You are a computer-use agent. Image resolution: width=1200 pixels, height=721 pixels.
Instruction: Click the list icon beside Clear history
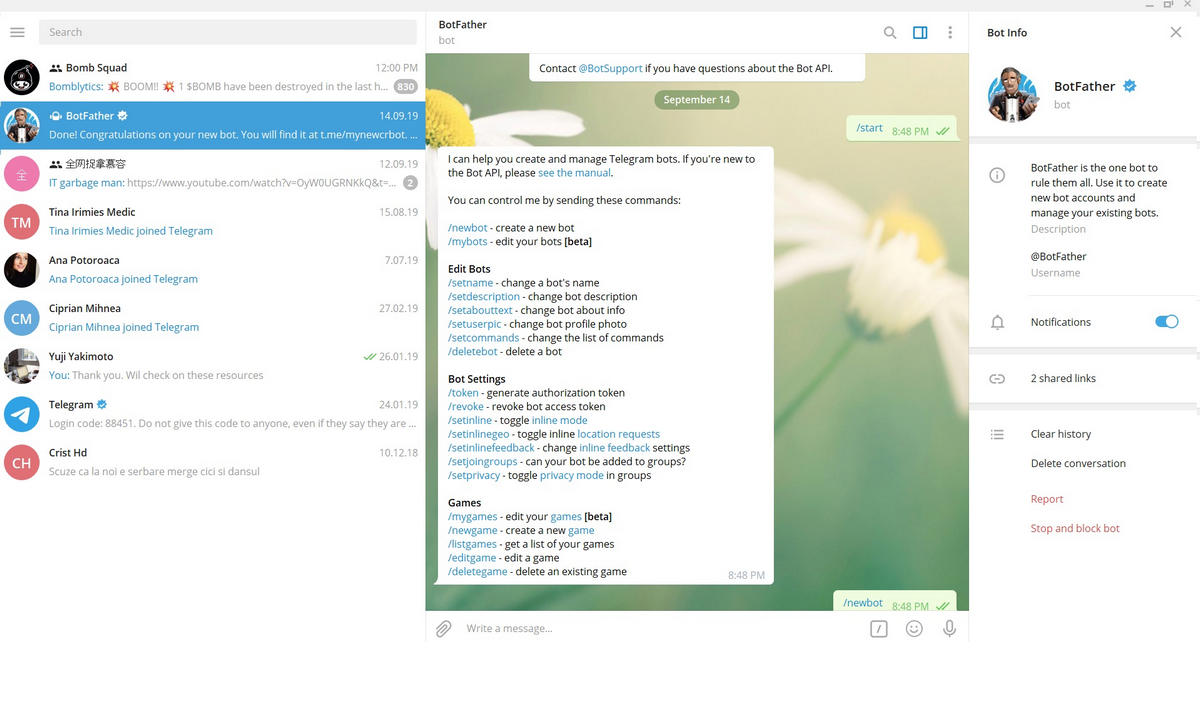(x=997, y=434)
